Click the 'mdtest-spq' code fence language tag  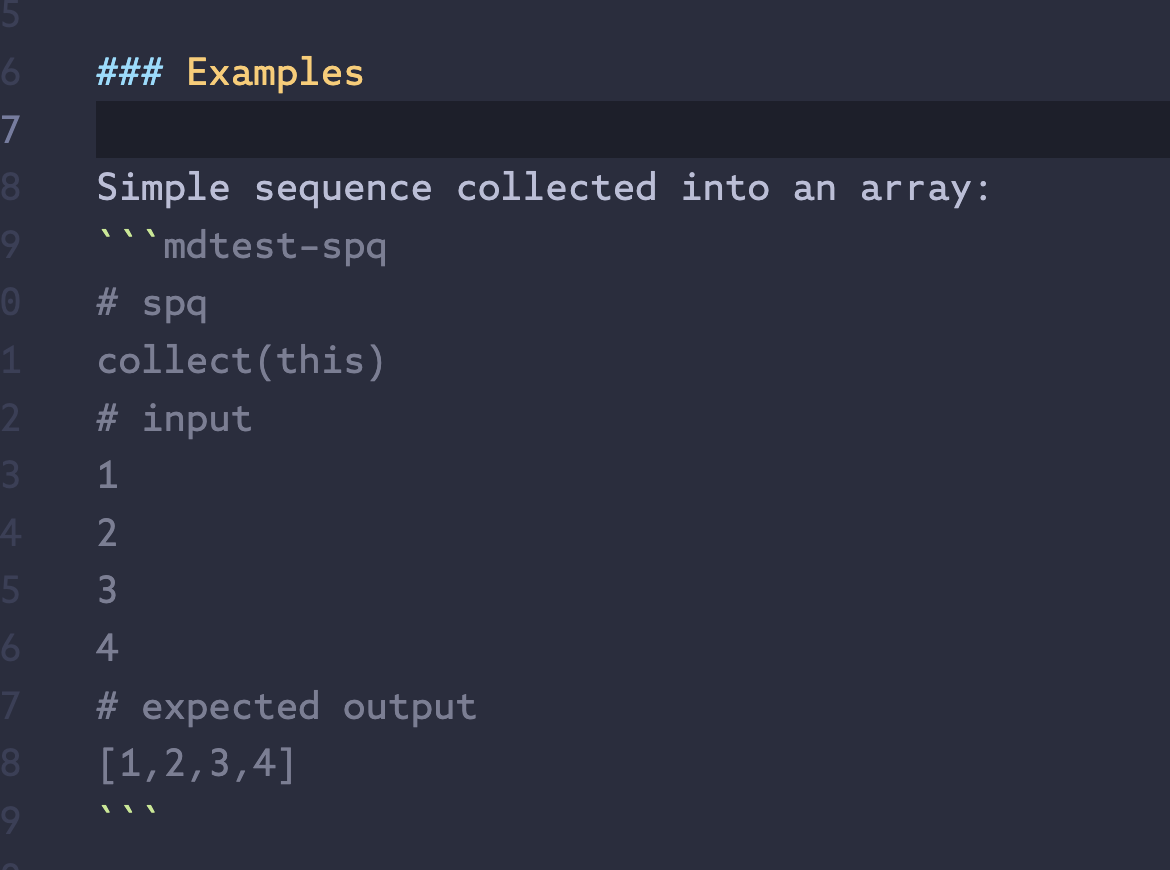tap(275, 246)
